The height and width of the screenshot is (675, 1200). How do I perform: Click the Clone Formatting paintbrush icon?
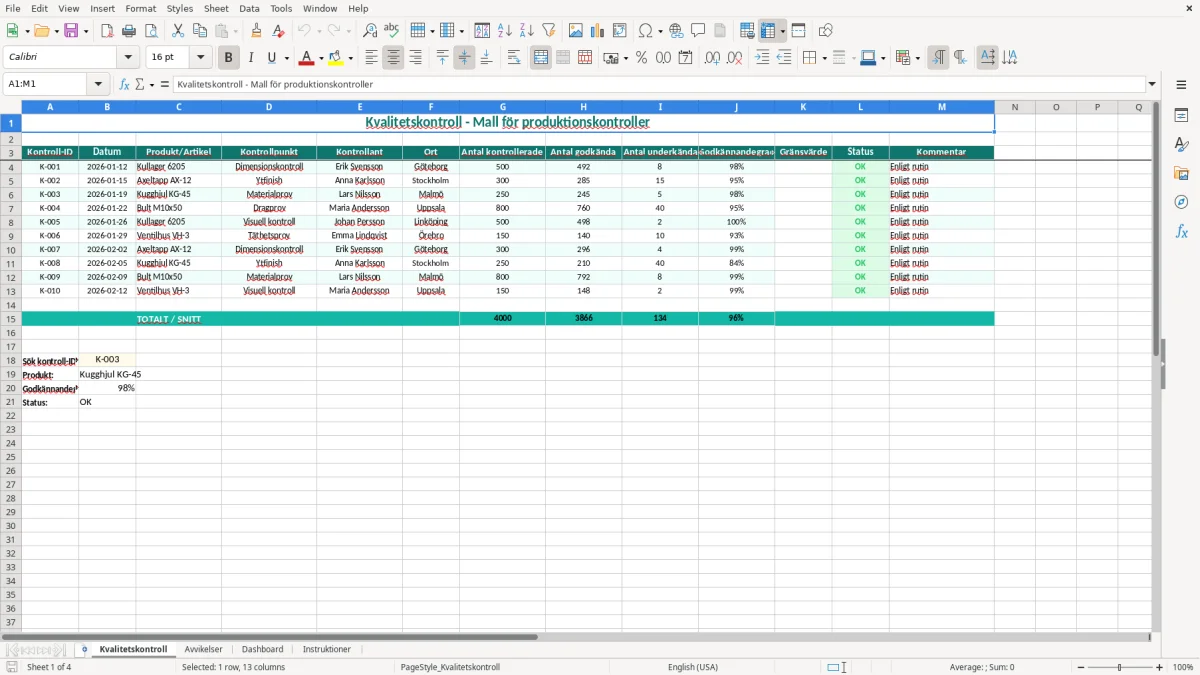click(256, 31)
